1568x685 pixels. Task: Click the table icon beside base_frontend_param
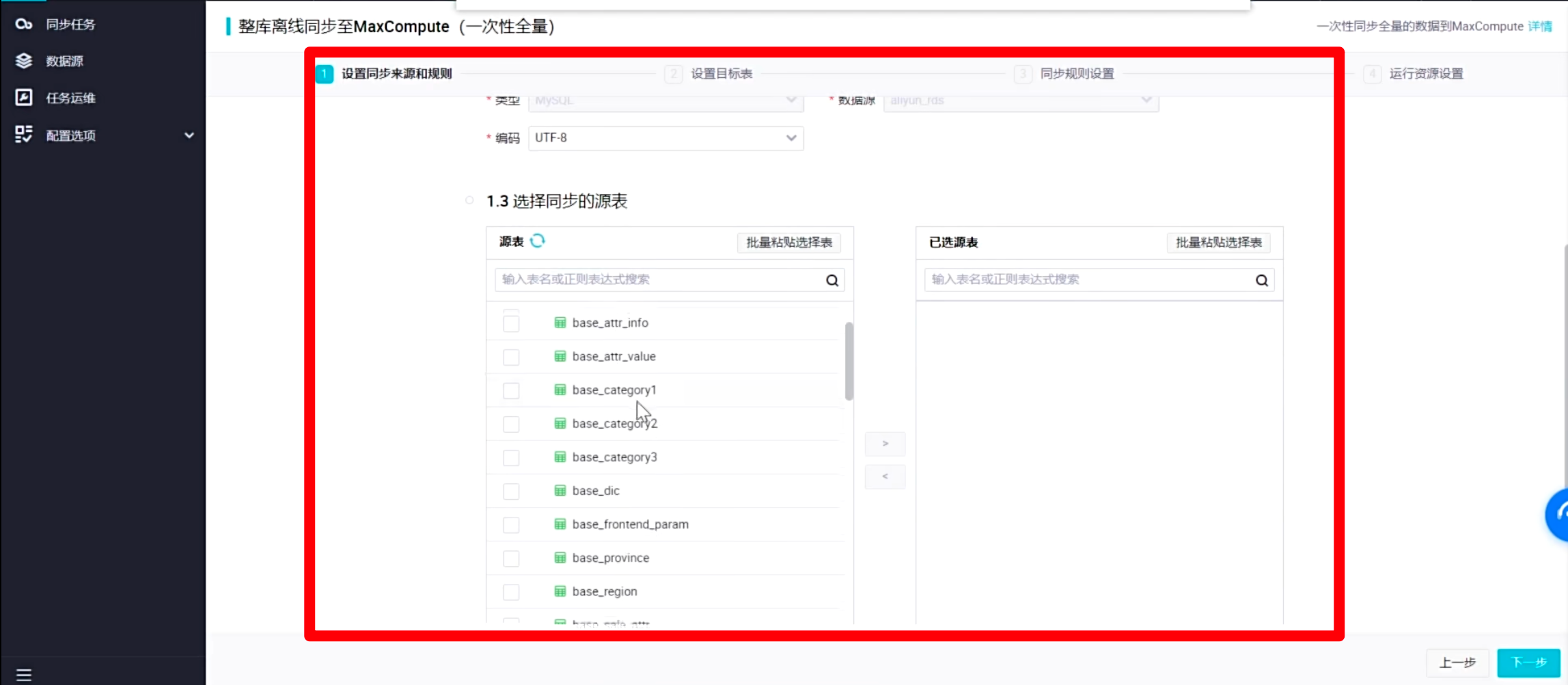(560, 524)
